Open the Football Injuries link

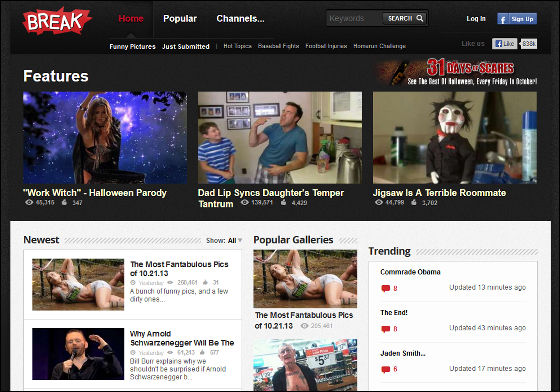click(x=326, y=46)
